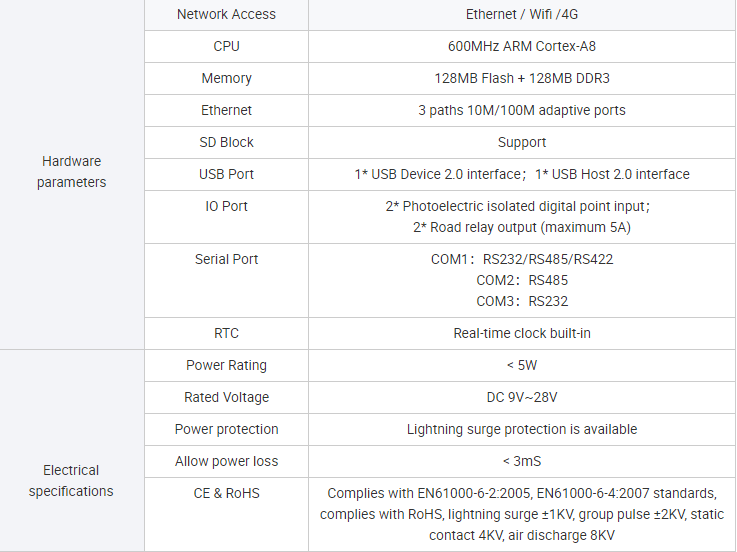
Task: Click the CE & RoHS label
Action: [x=226, y=493]
